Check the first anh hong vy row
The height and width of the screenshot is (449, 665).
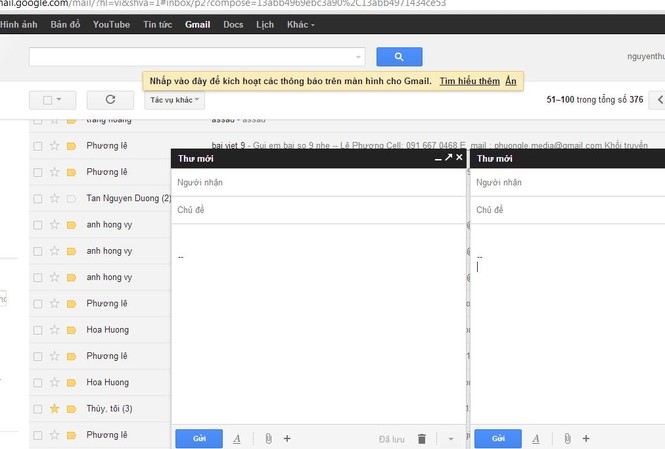click(x=38, y=225)
